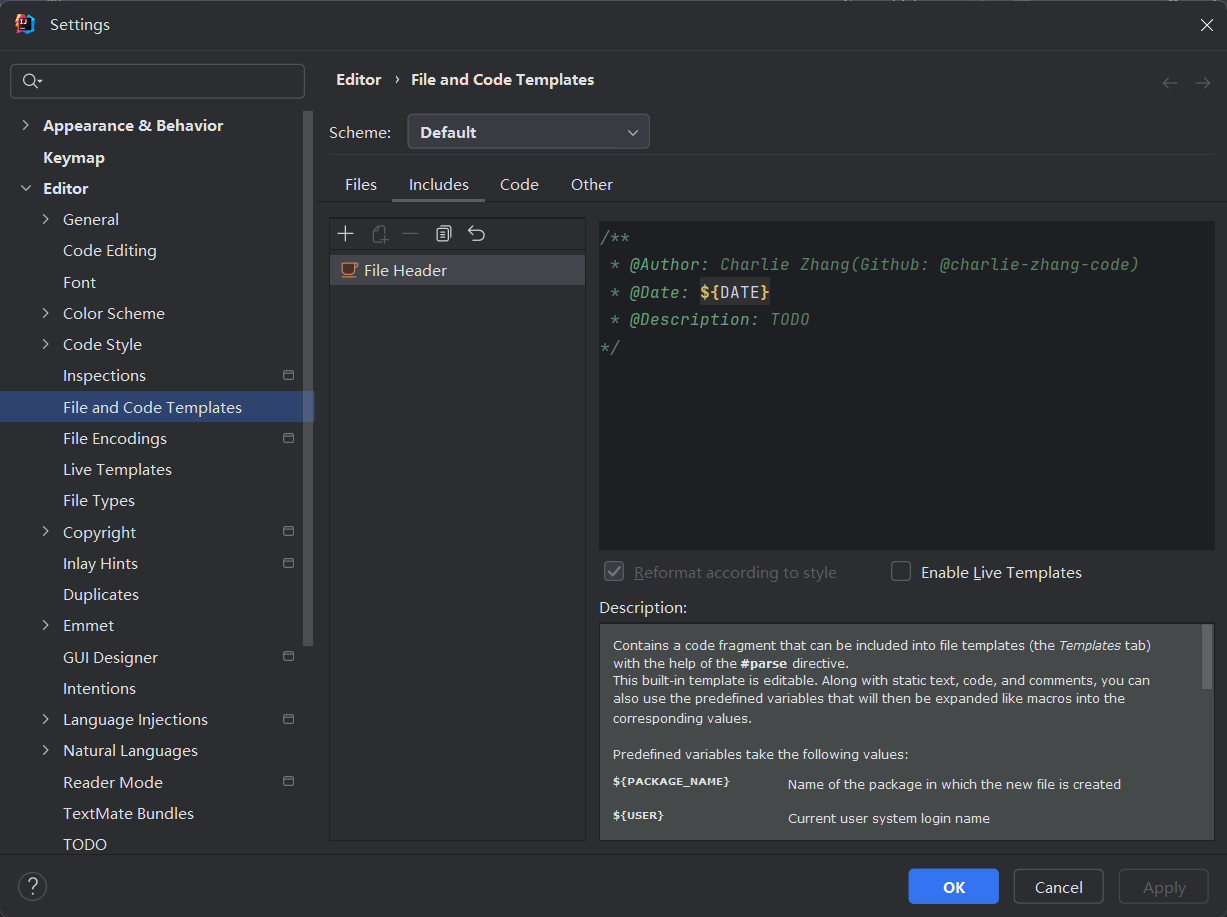Click the File Header coffee cup icon
The image size is (1227, 917).
coord(349,270)
